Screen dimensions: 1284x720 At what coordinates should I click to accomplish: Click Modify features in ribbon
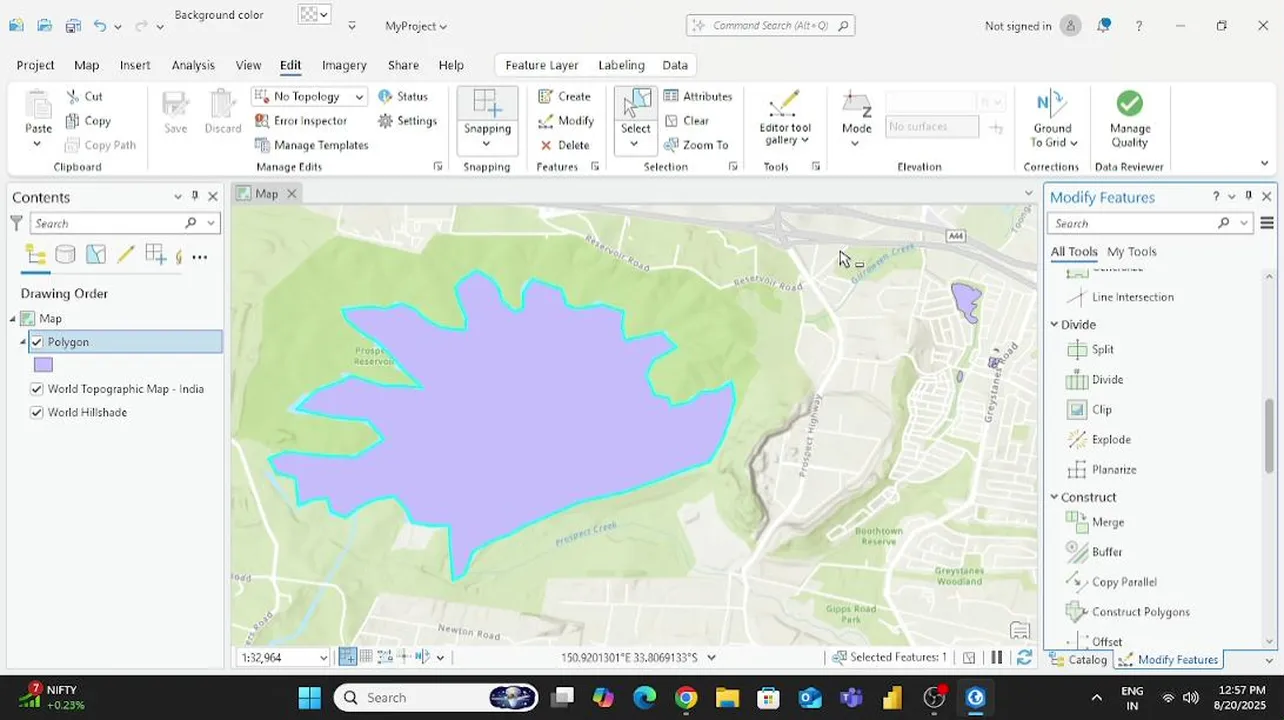(x=566, y=120)
